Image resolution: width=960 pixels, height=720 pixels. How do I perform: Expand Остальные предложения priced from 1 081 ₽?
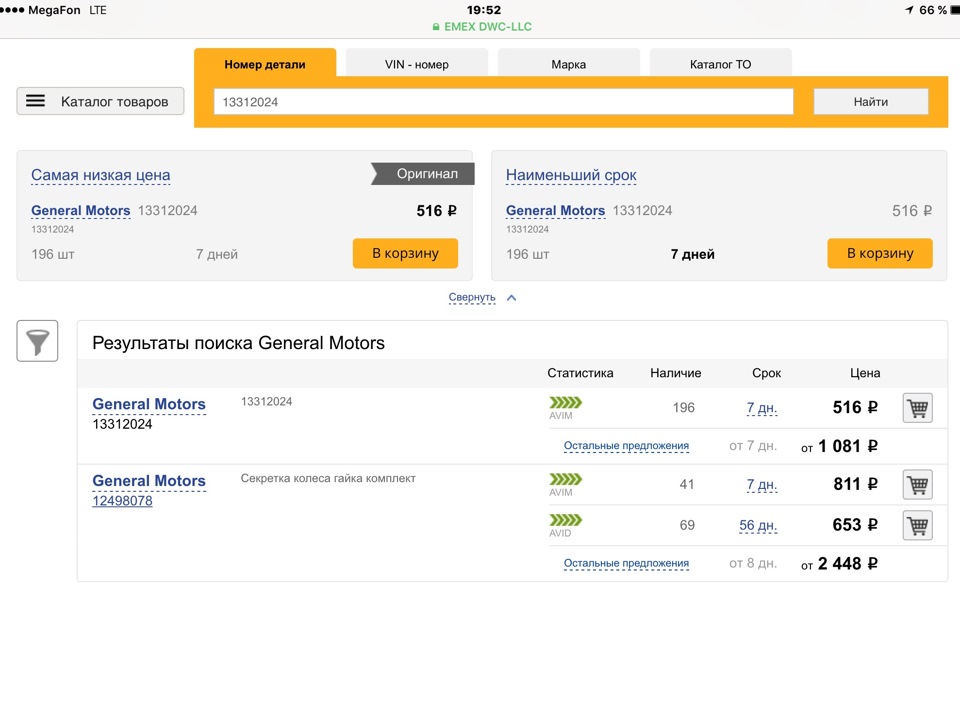pos(626,446)
